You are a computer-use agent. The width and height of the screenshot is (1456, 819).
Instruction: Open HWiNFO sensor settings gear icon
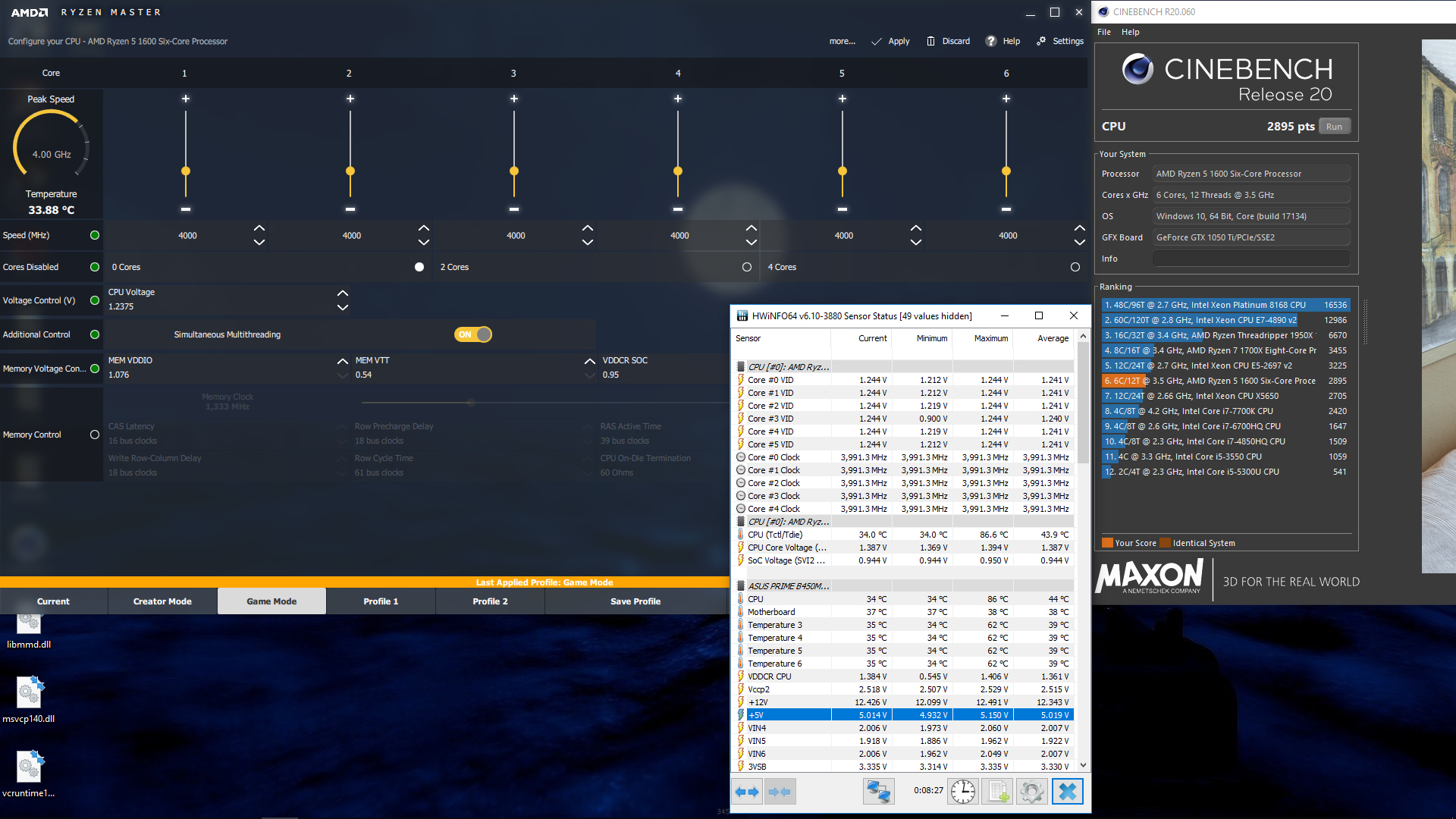tap(1031, 792)
